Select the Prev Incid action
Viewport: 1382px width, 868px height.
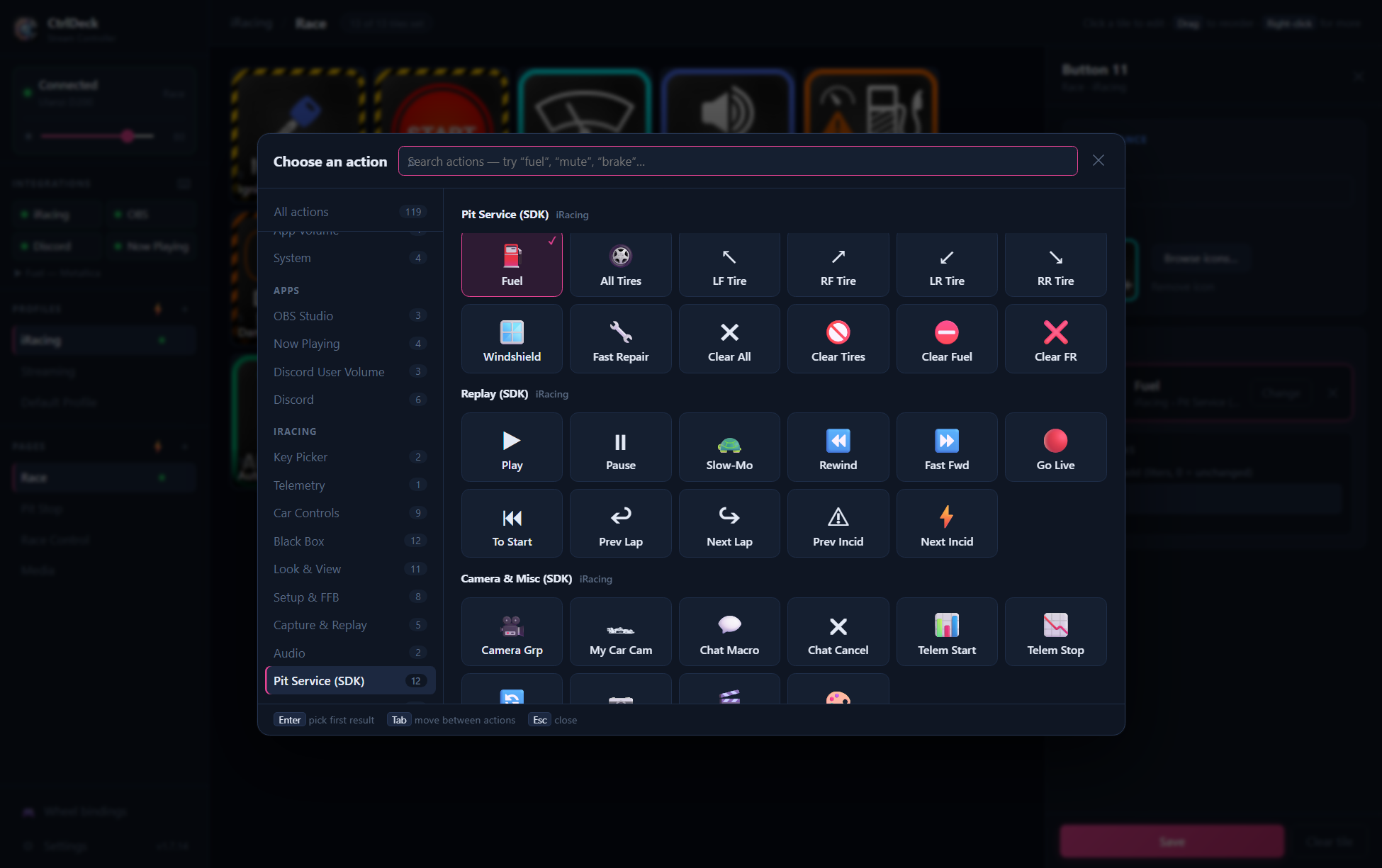[x=838, y=524]
